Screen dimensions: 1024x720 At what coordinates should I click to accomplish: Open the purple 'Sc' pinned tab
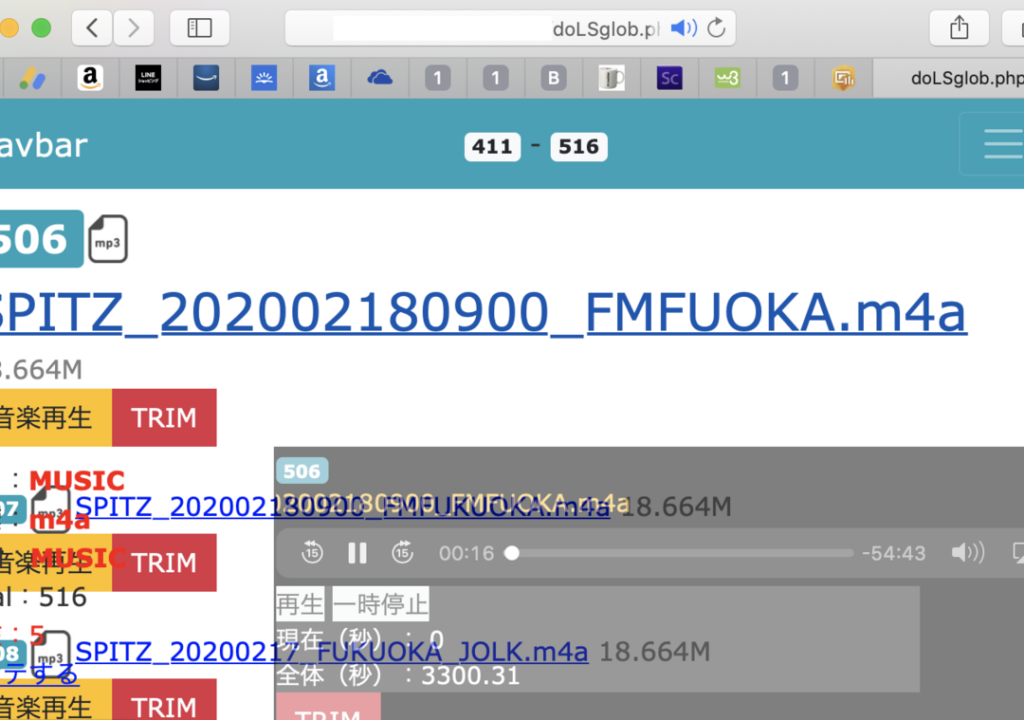[x=669, y=78]
